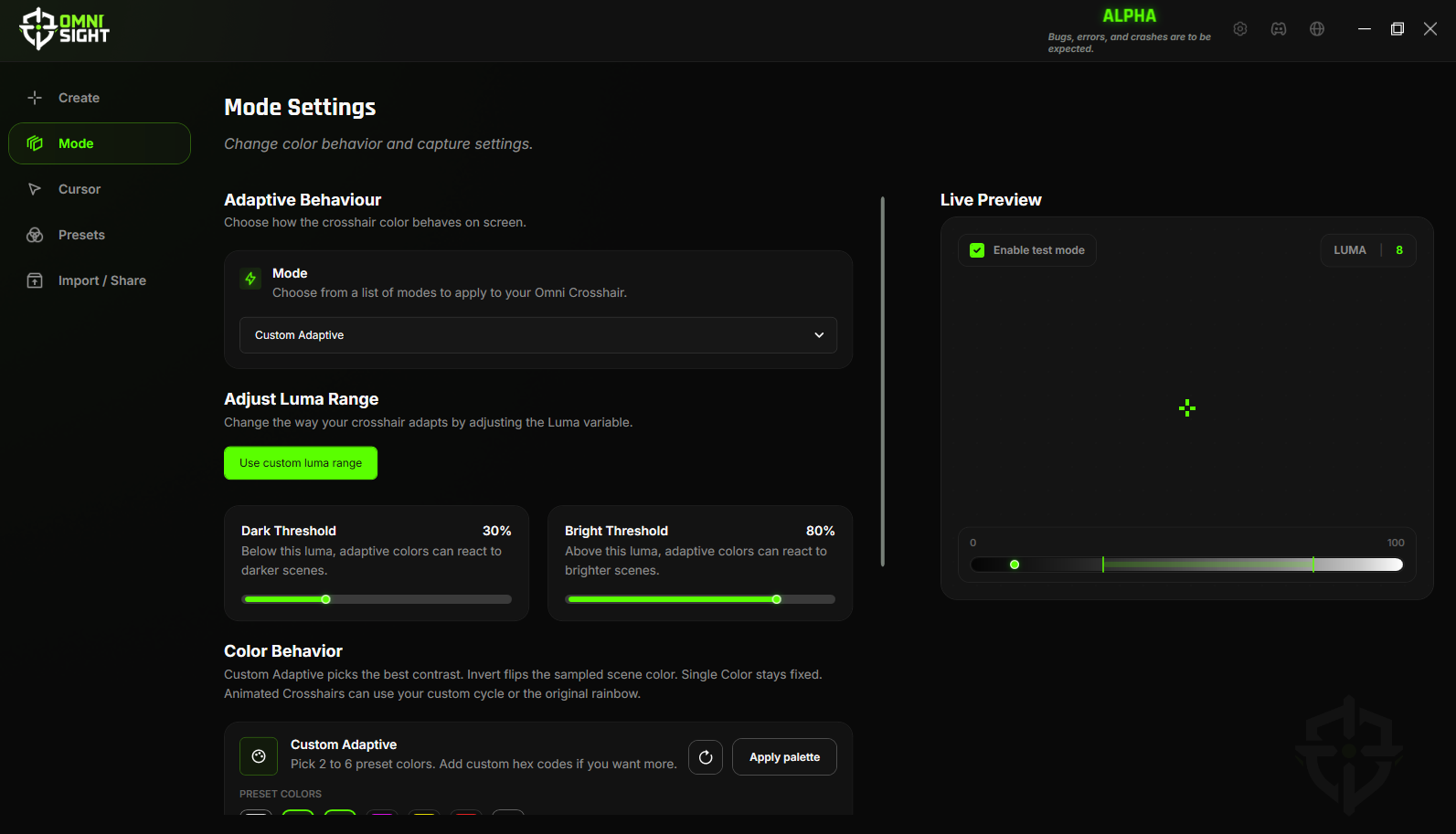Click the Import / Share box icon
This screenshot has width=1456, height=834.
click(35, 280)
